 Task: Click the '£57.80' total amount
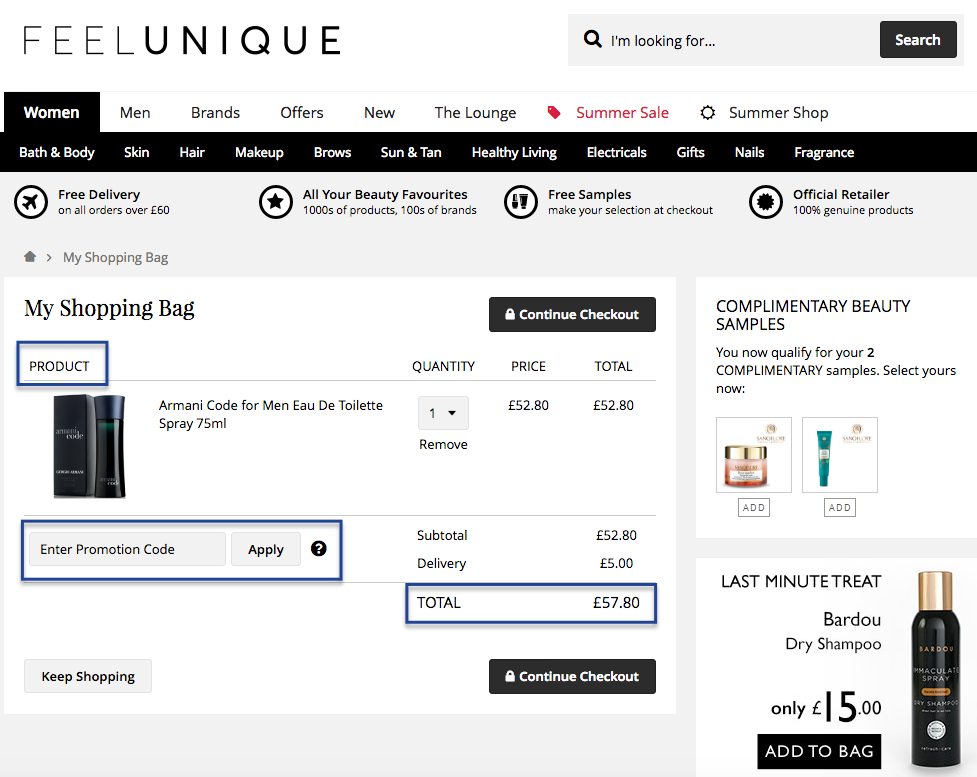[x=616, y=603]
